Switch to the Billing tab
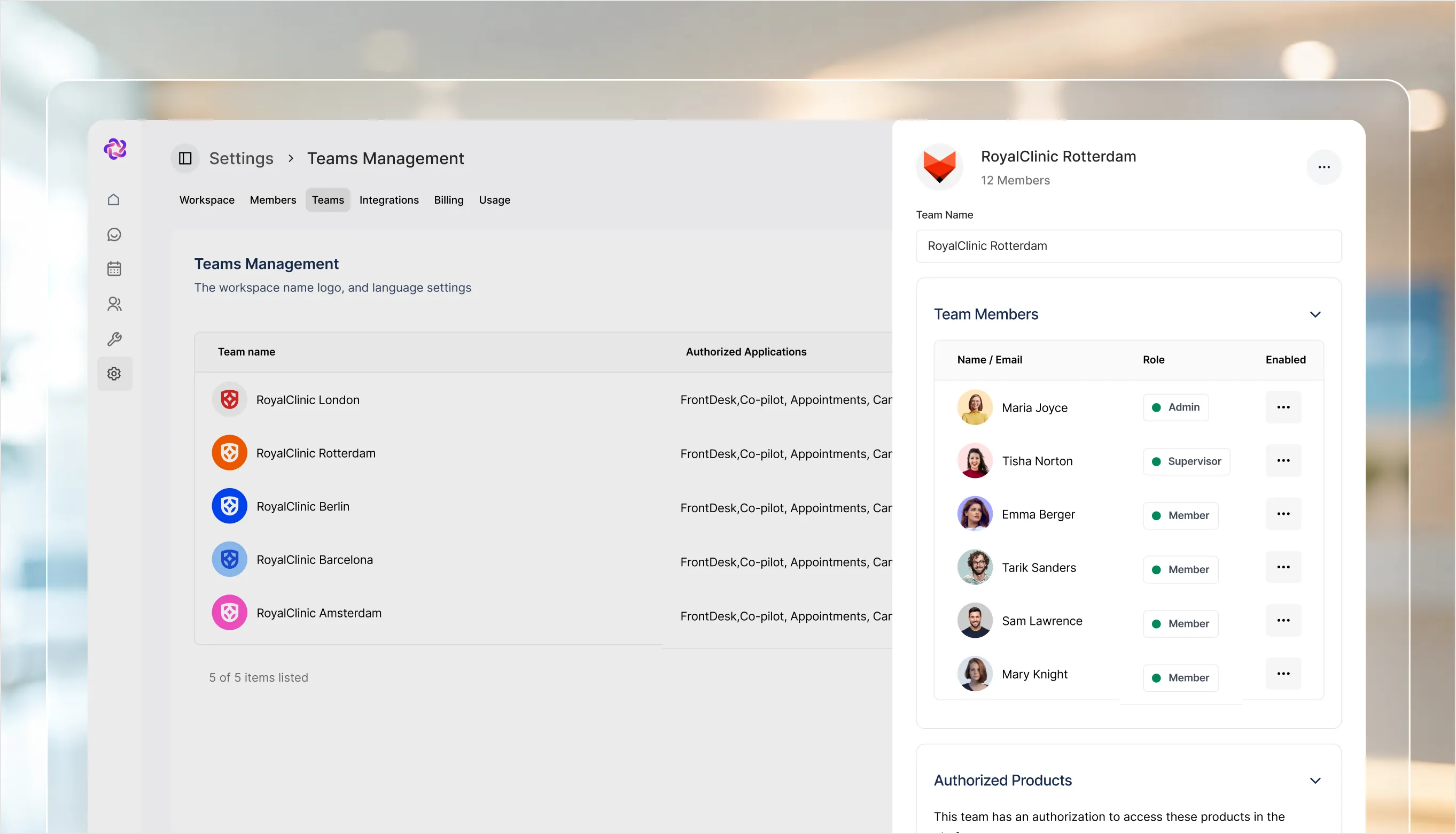The width and height of the screenshot is (1456, 834). [449, 200]
